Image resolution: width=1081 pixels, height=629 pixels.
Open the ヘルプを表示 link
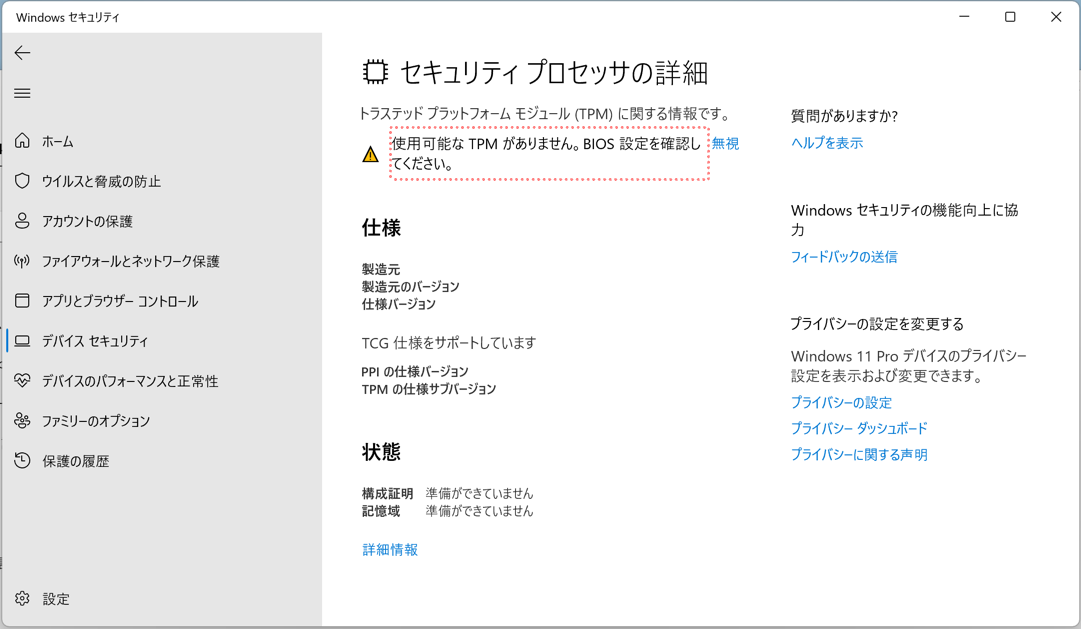pos(826,143)
